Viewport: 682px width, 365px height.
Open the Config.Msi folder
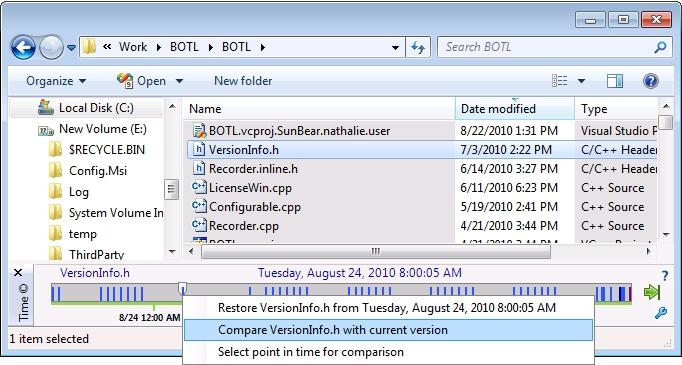coord(98,171)
